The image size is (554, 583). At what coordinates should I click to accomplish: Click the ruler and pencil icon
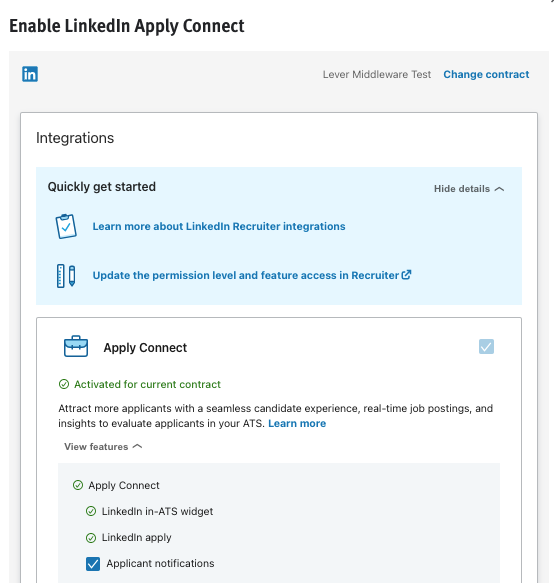[66, 276]
